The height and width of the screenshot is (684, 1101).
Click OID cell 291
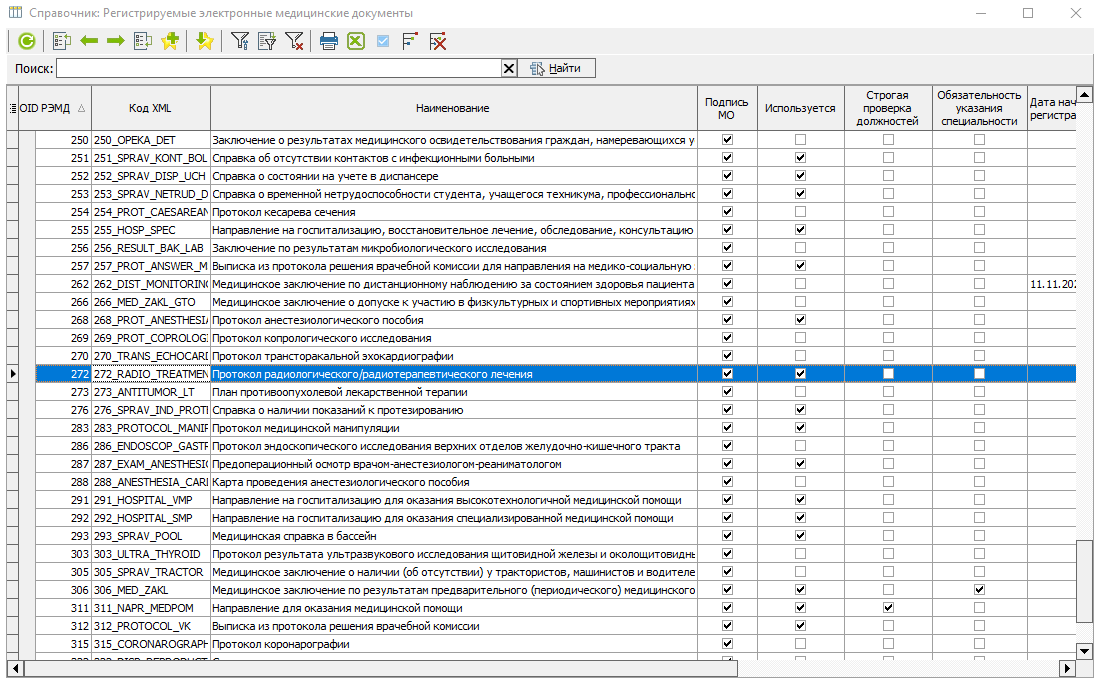(63, 500)
